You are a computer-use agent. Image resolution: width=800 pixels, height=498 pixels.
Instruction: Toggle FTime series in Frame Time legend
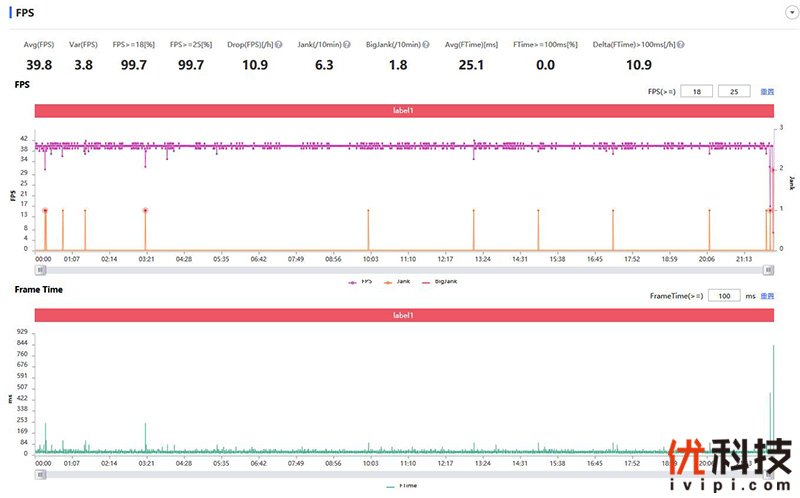[x=402, y=486]
